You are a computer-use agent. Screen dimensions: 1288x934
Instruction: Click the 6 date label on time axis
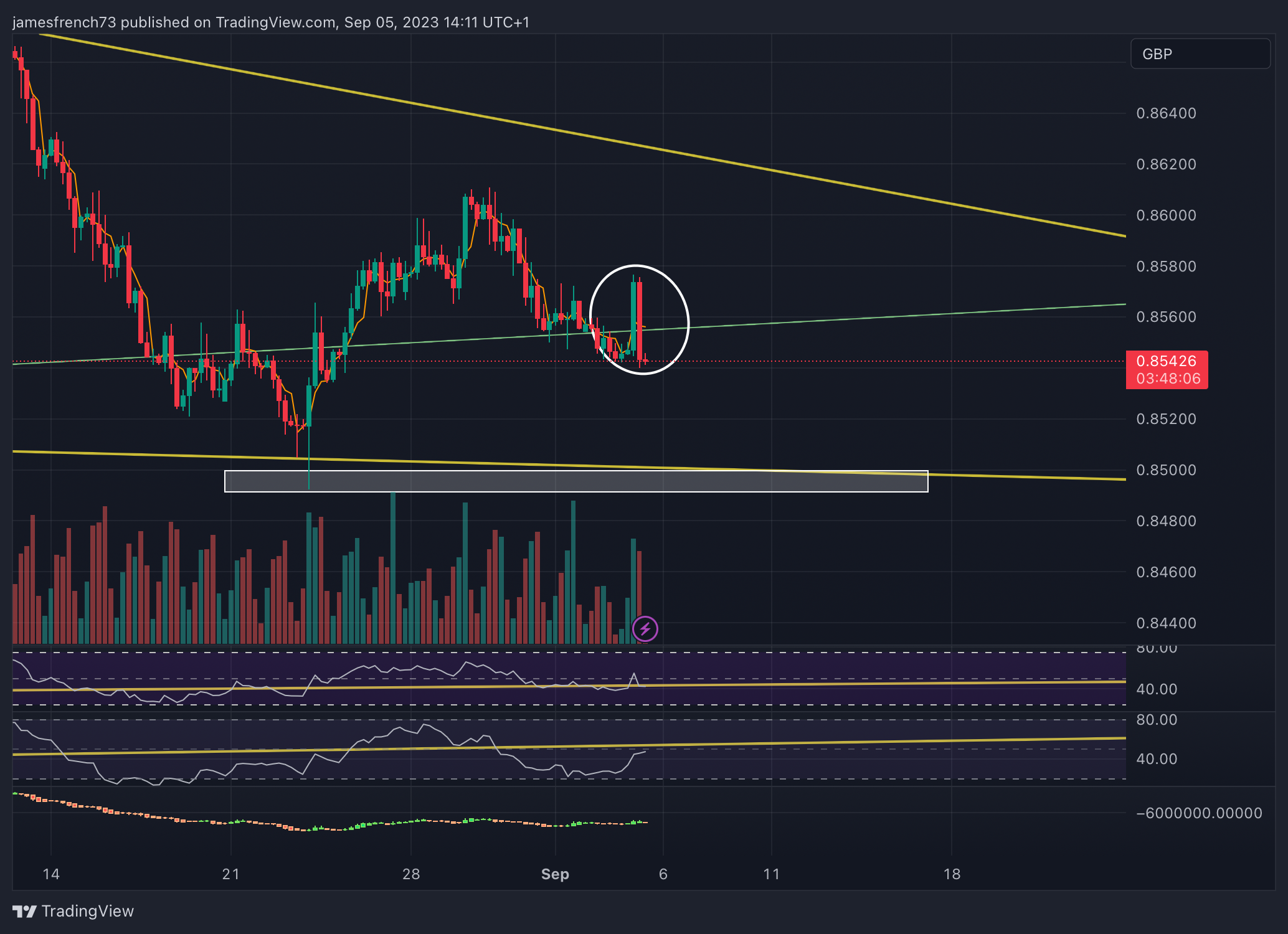tap(663, 874)
